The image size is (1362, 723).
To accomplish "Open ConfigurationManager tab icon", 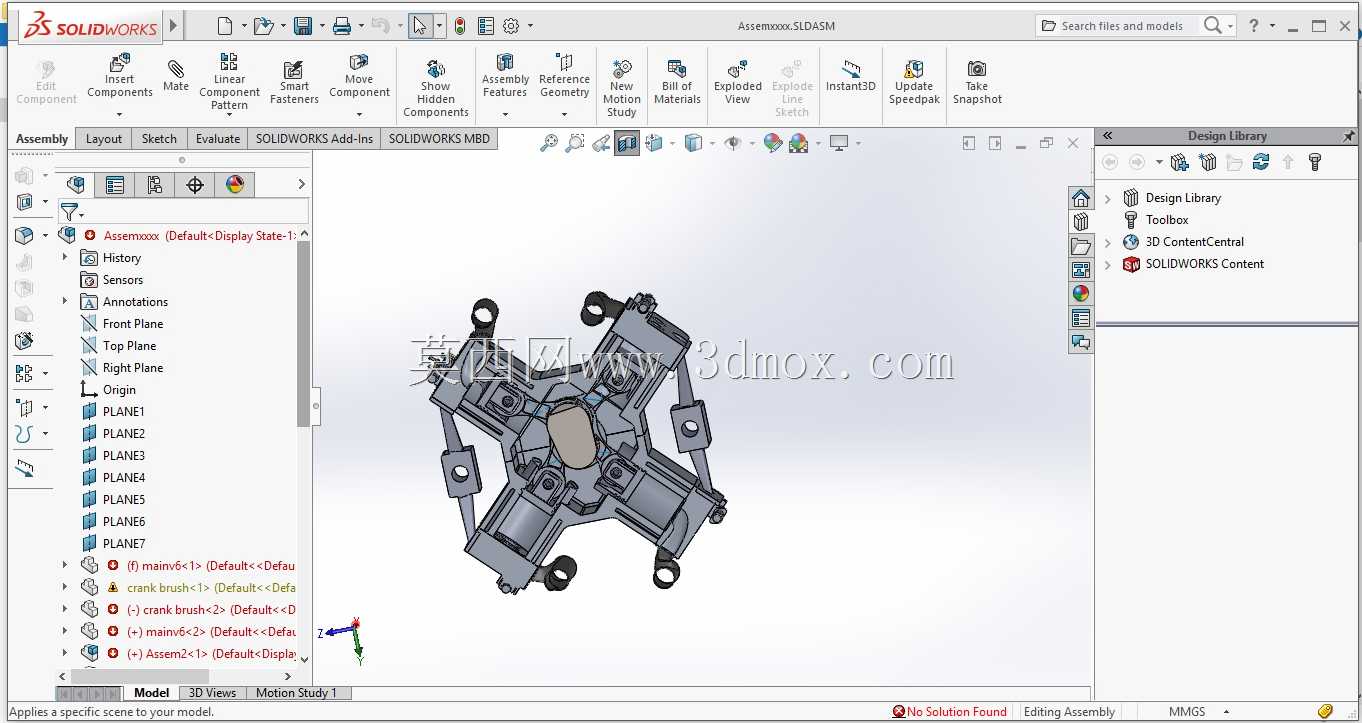I will (x=155, y=184).
